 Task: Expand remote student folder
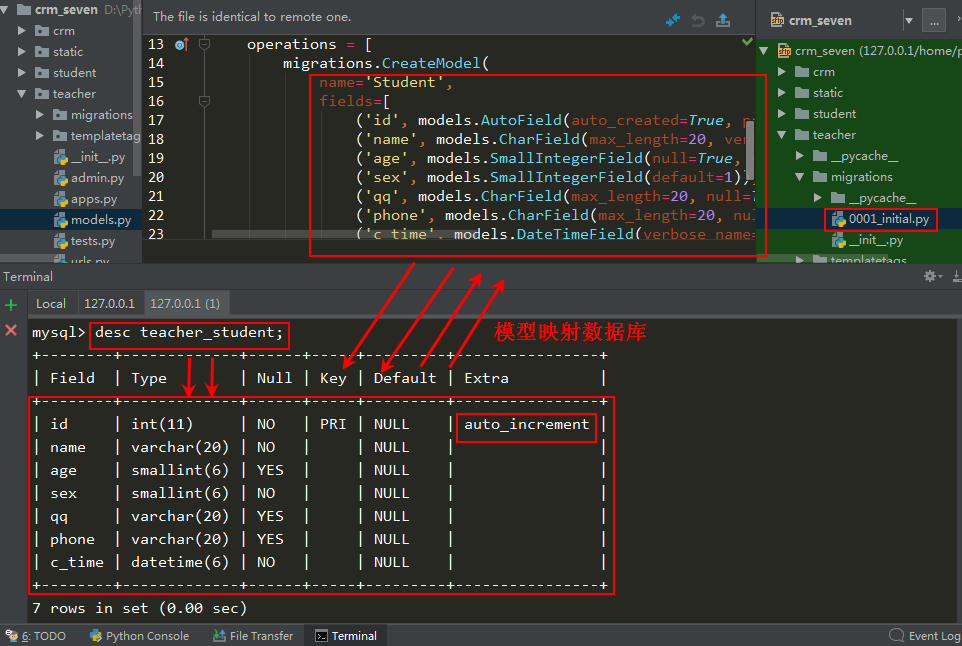click(x=782, y=113)
